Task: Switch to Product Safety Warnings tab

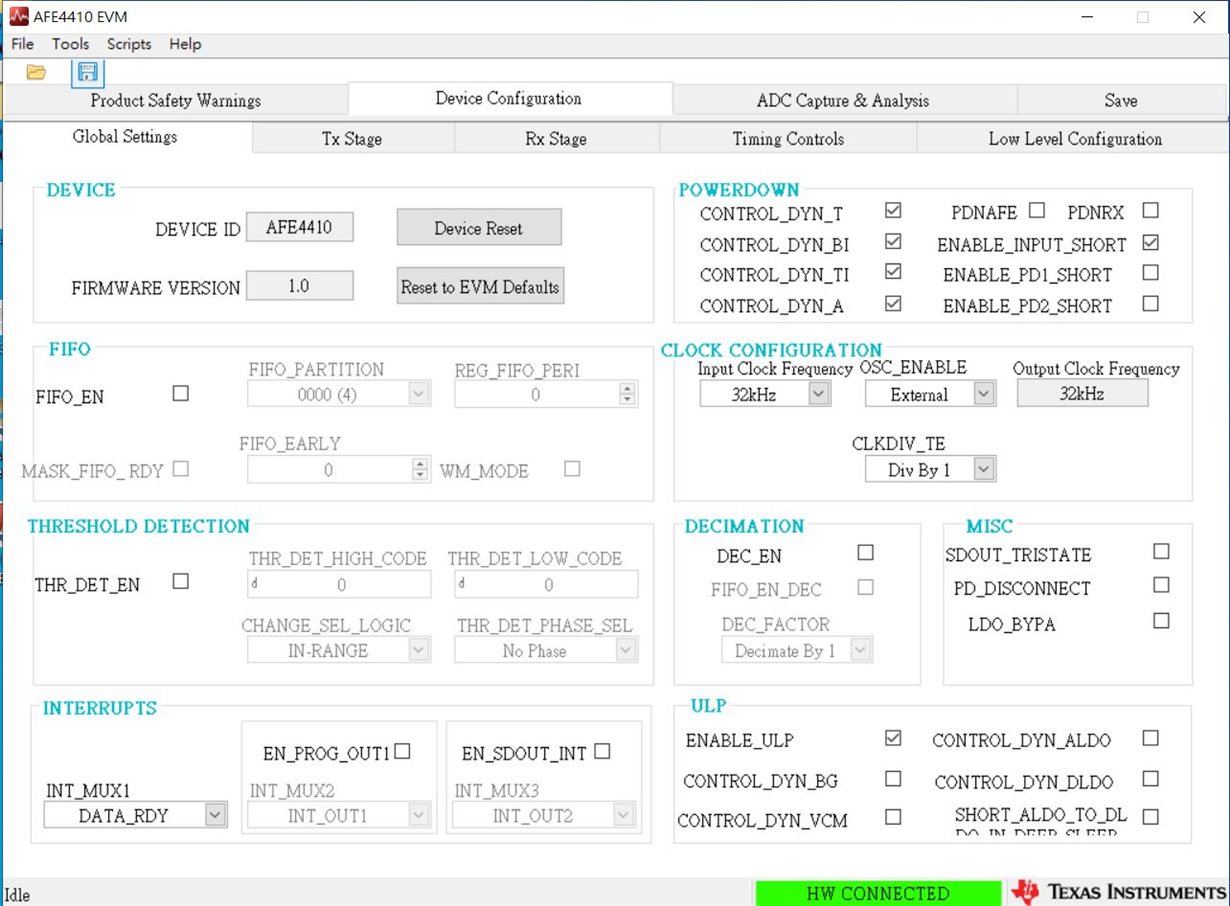Action: (175, 100)
